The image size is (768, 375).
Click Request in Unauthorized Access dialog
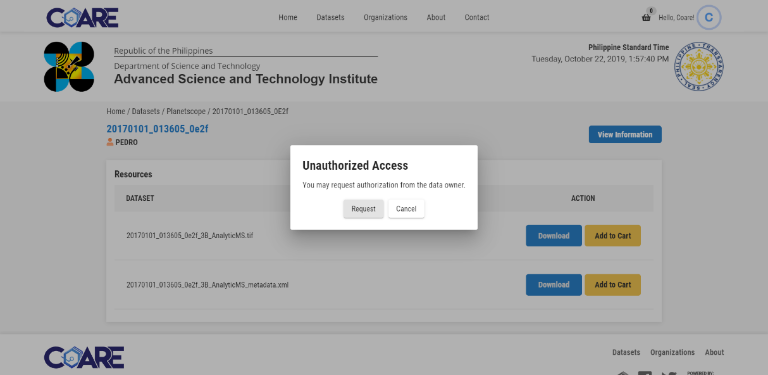tap(363, 209)
